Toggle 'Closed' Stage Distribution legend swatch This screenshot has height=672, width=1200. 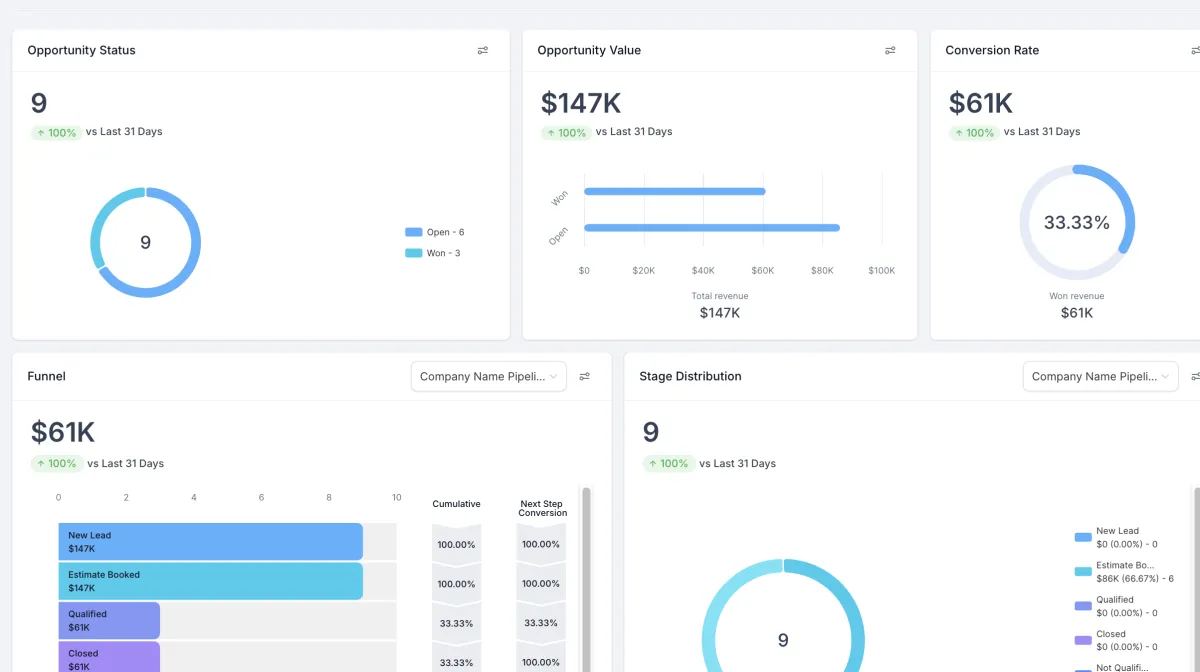tap(1083, 640)
